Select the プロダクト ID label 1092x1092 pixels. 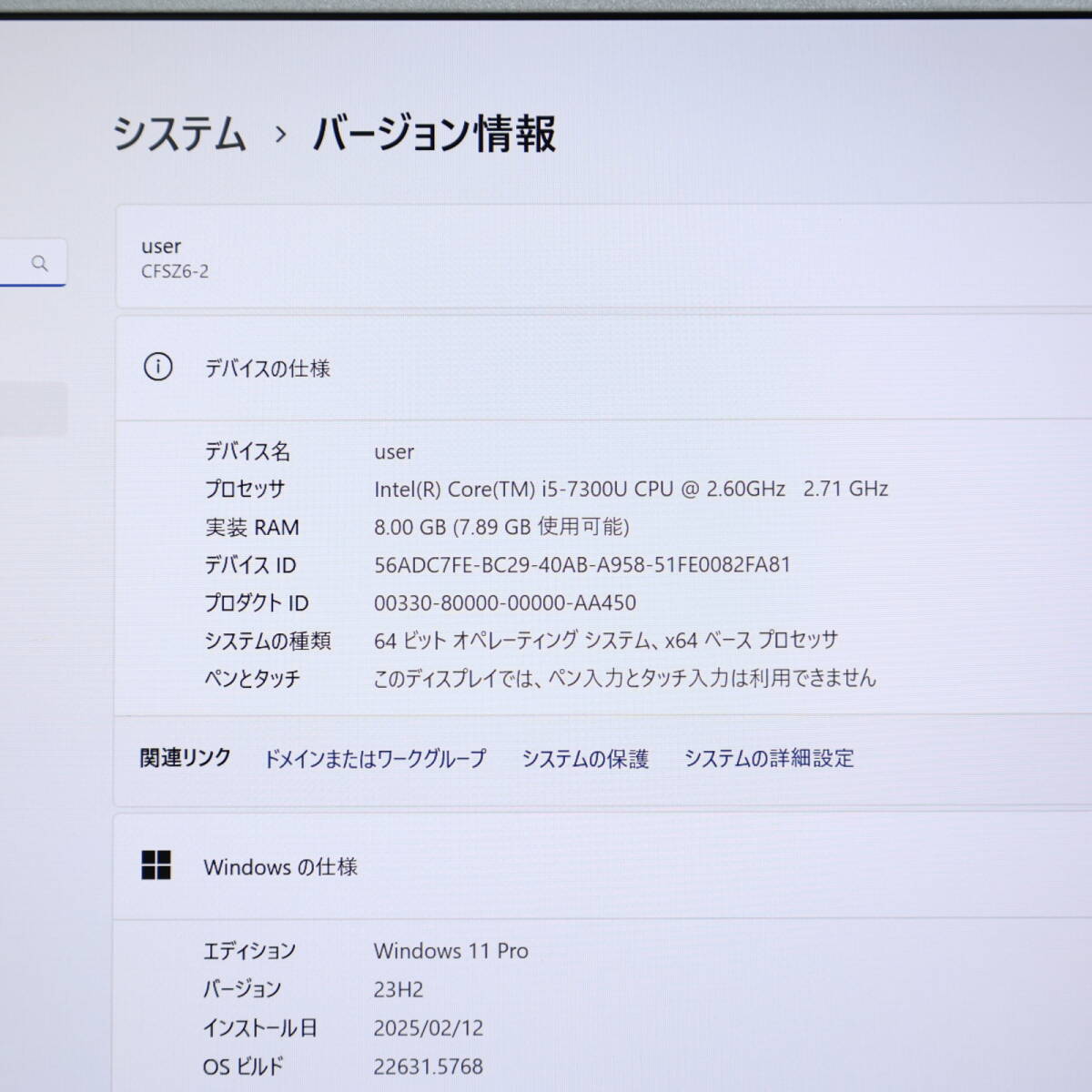[257, 602]
